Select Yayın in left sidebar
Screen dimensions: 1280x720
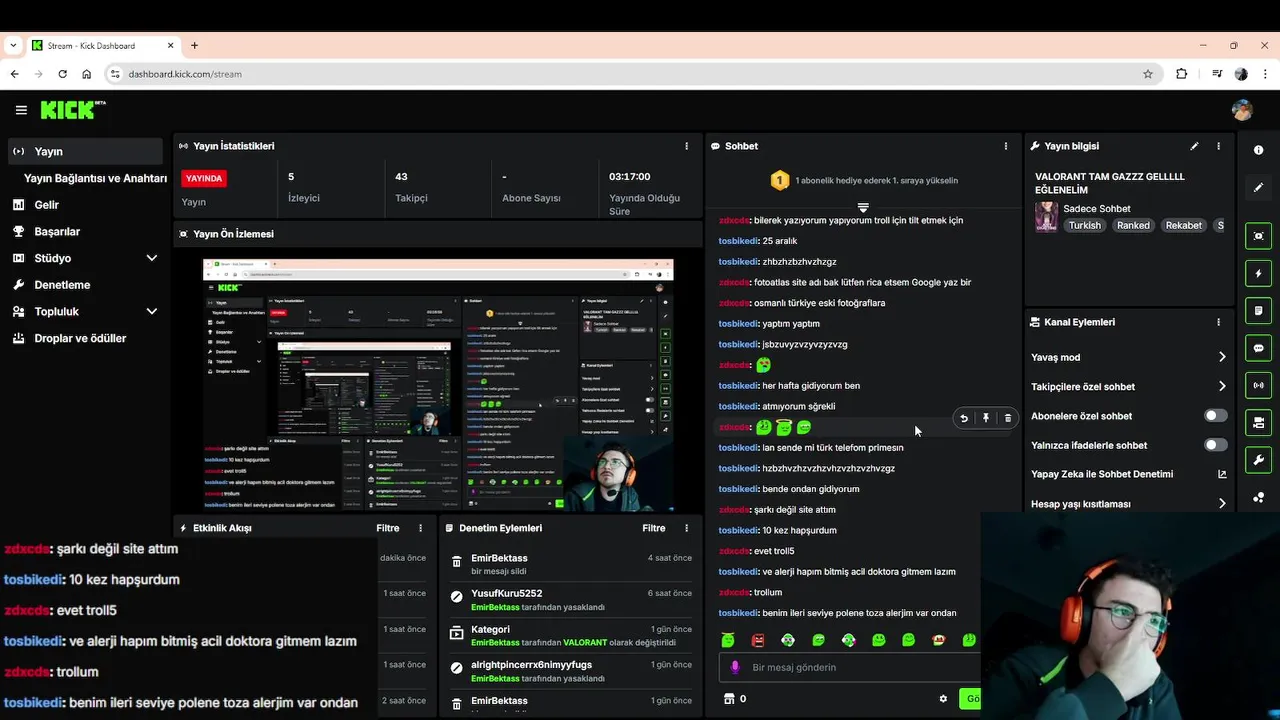tap(85, 151)
